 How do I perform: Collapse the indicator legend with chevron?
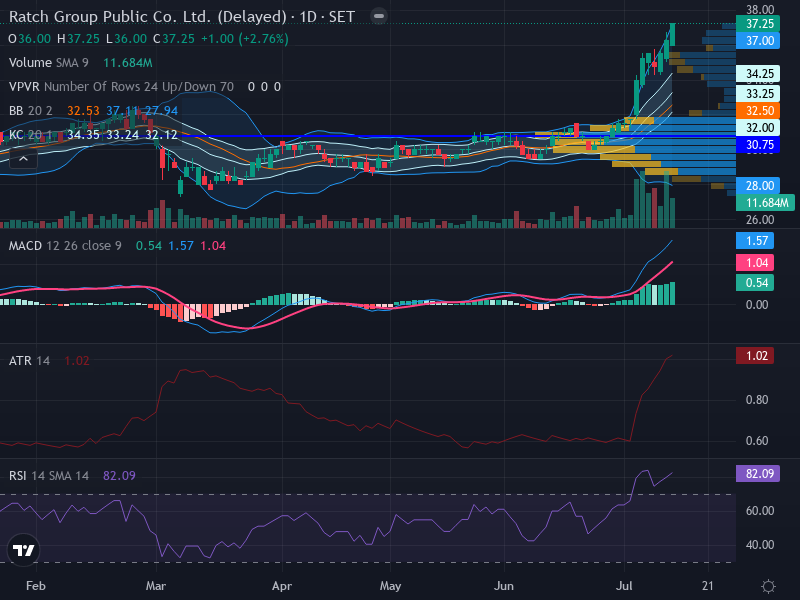tap(23, 159)
